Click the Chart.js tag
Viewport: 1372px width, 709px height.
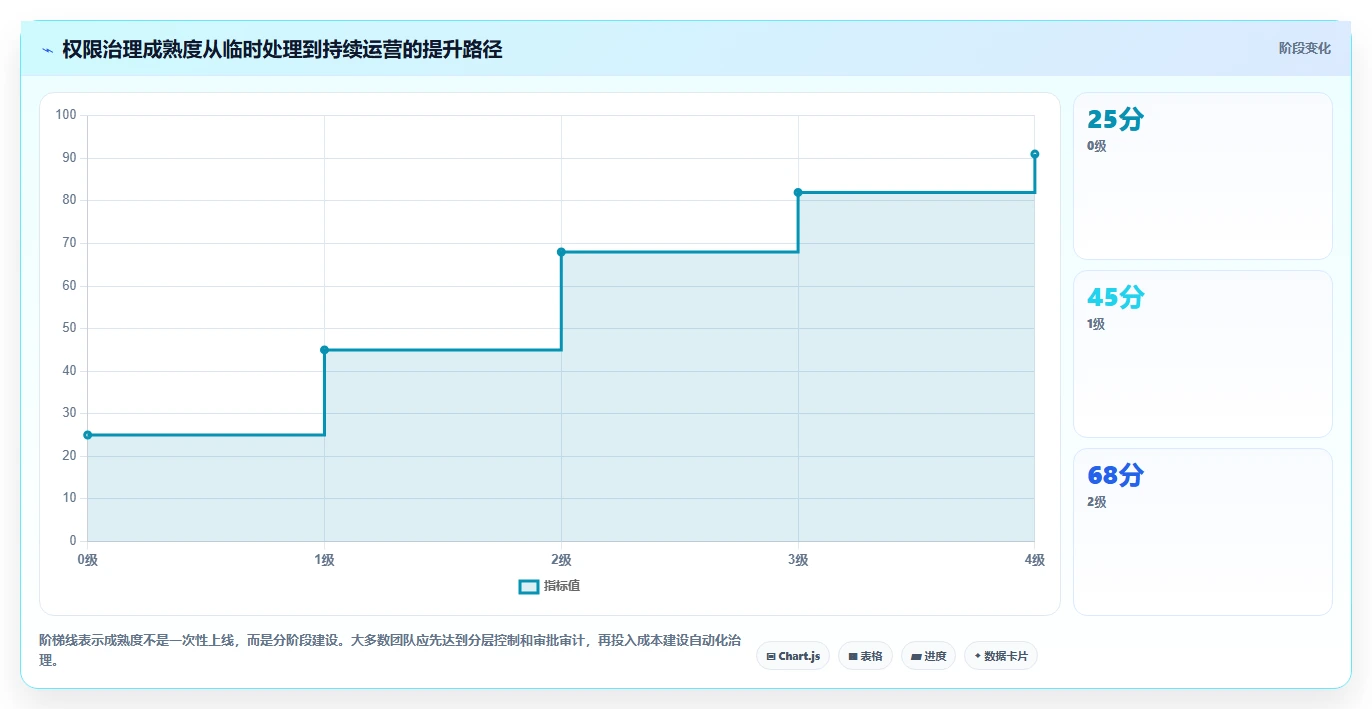793,656
